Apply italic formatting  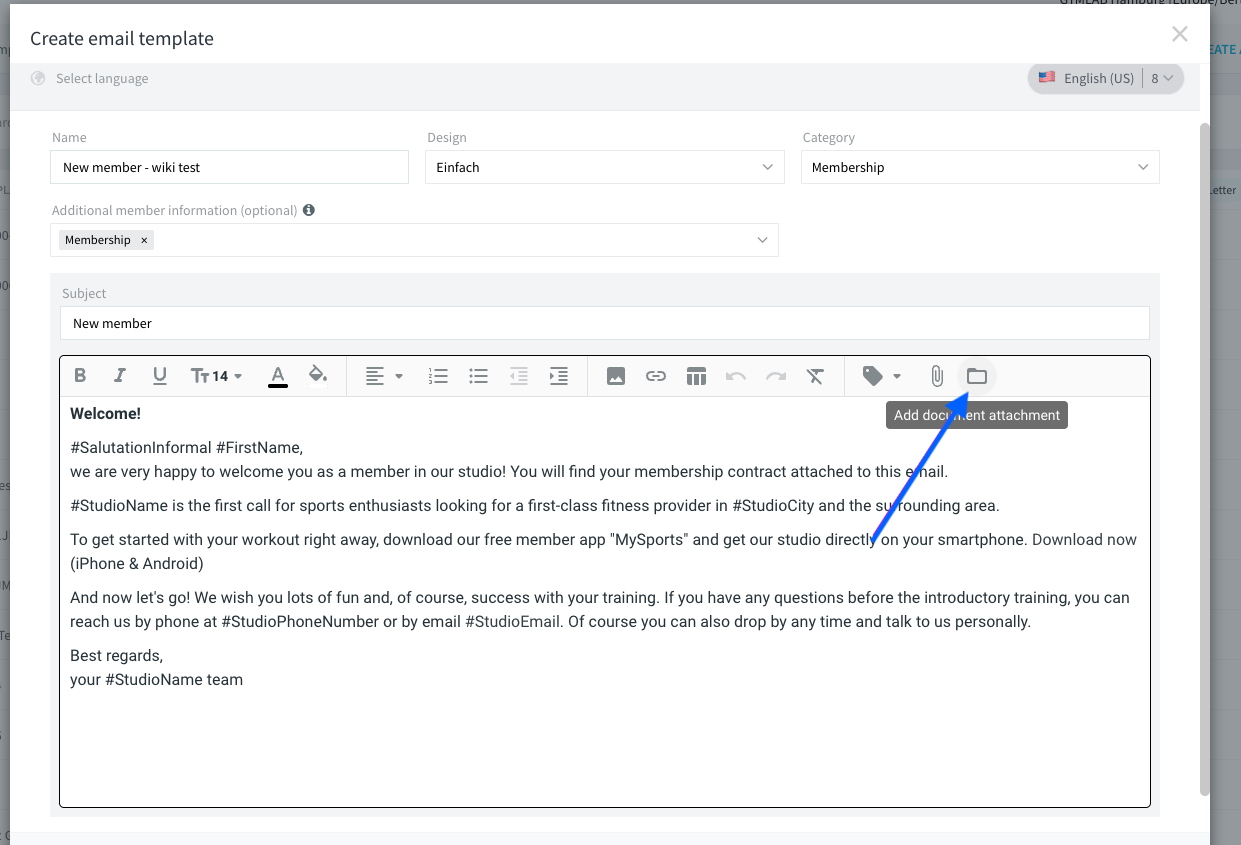tap(120, 376)
